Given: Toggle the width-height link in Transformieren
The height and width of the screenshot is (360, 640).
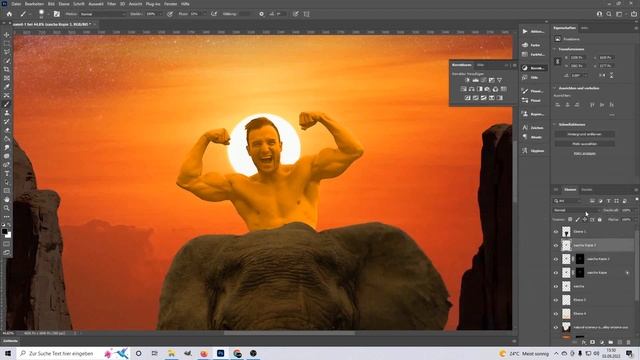Looking at the screenshot, I should click(558, 61).
